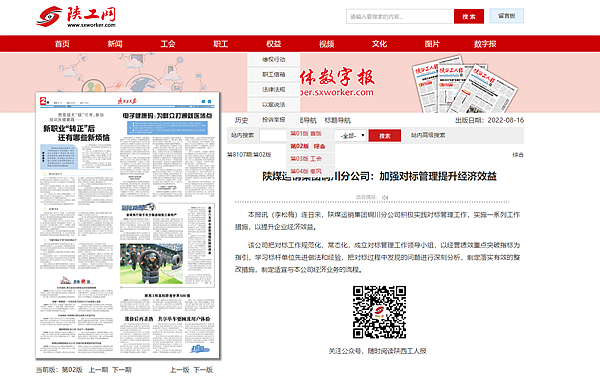
Task: Open the 工会 navigation item
Action: coord(168,44)
